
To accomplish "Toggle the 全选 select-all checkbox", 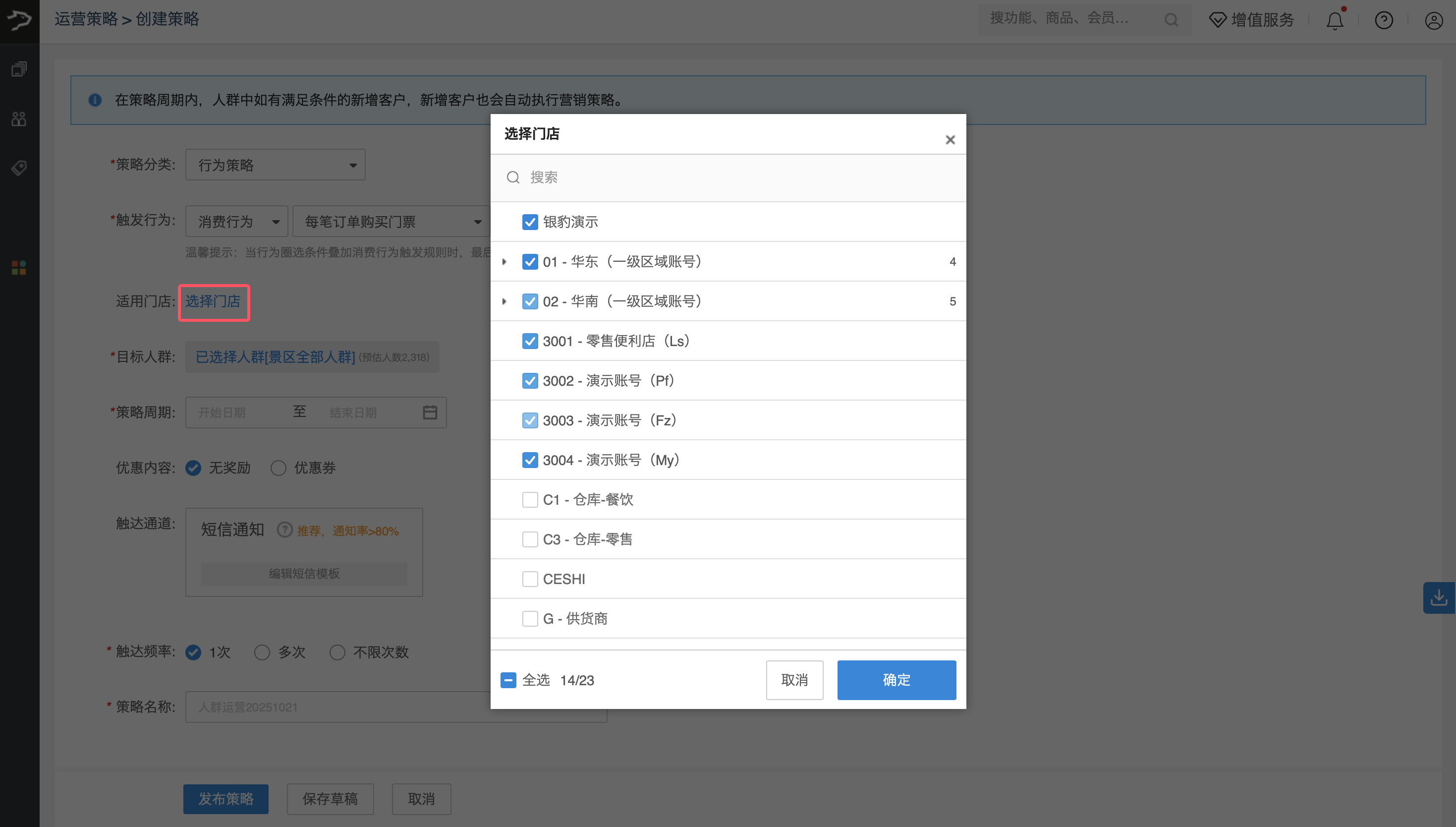I will click(508, 680).
